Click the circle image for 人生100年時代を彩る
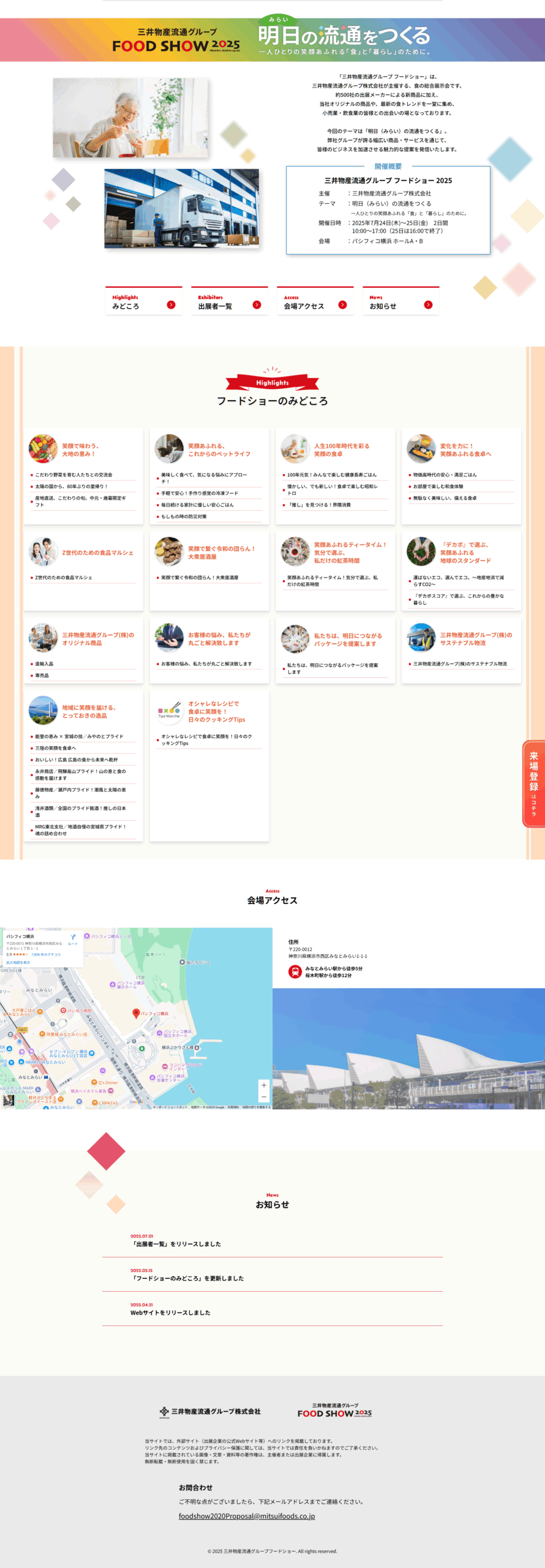The height and width of the screenshot is (1568, 545). coord(295,449)
